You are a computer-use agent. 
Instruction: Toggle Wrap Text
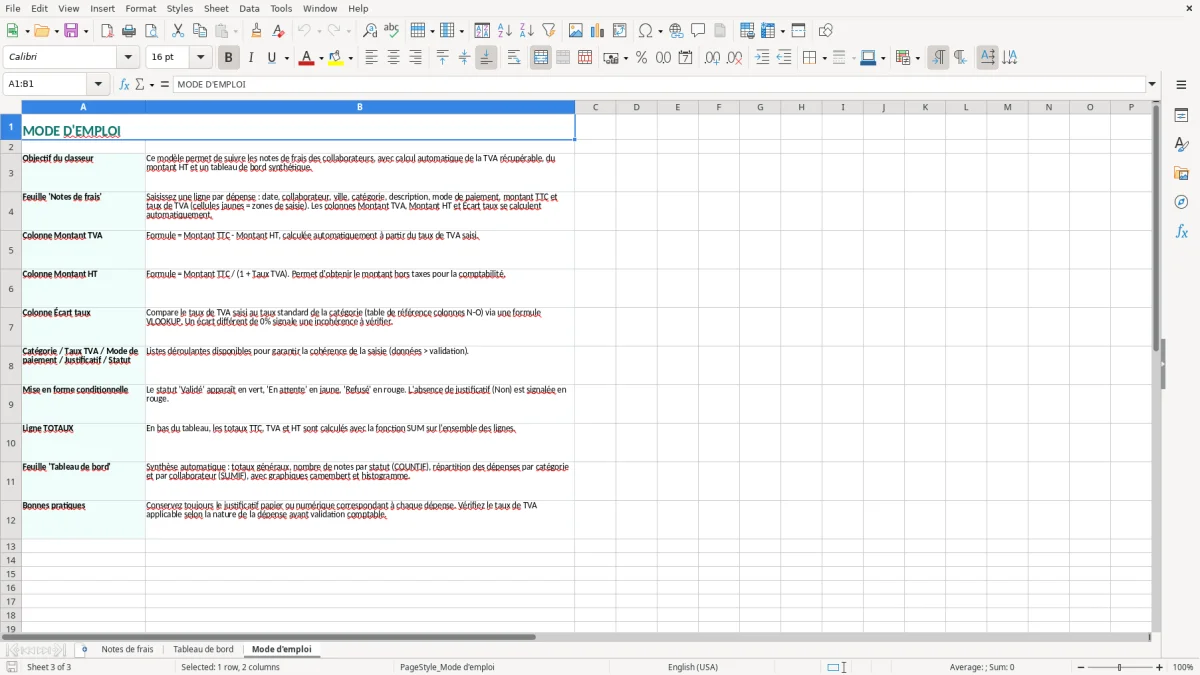pyautogui.click(x=514, y=58)
